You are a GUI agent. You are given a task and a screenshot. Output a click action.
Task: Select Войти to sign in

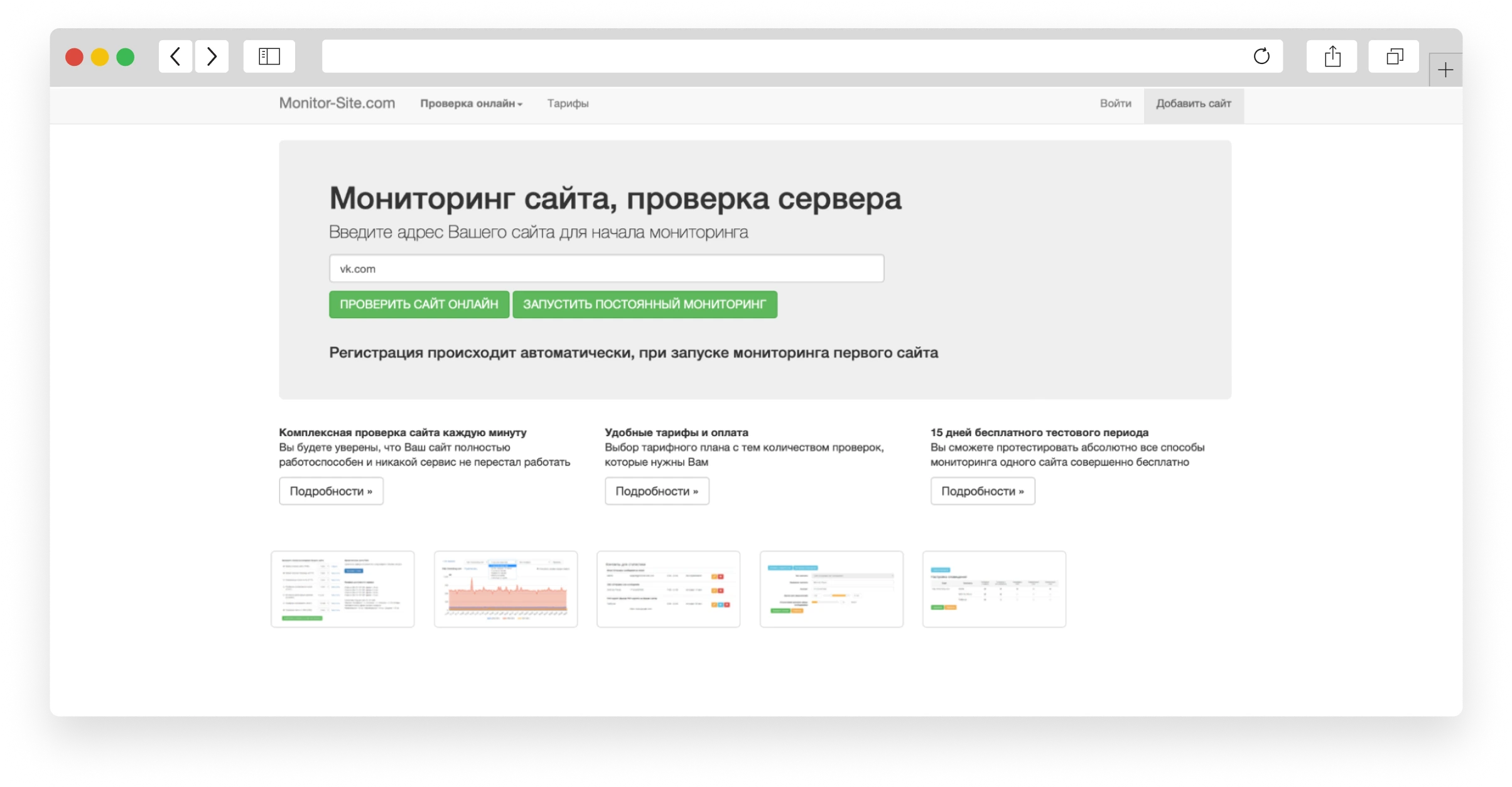click(1115, 104)
